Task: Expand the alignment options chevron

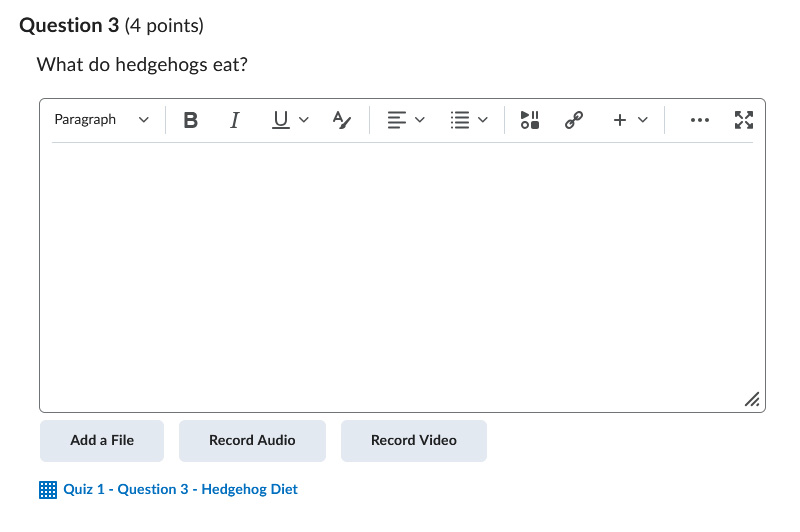Action: pyautogui.click(x=419, y=120)
